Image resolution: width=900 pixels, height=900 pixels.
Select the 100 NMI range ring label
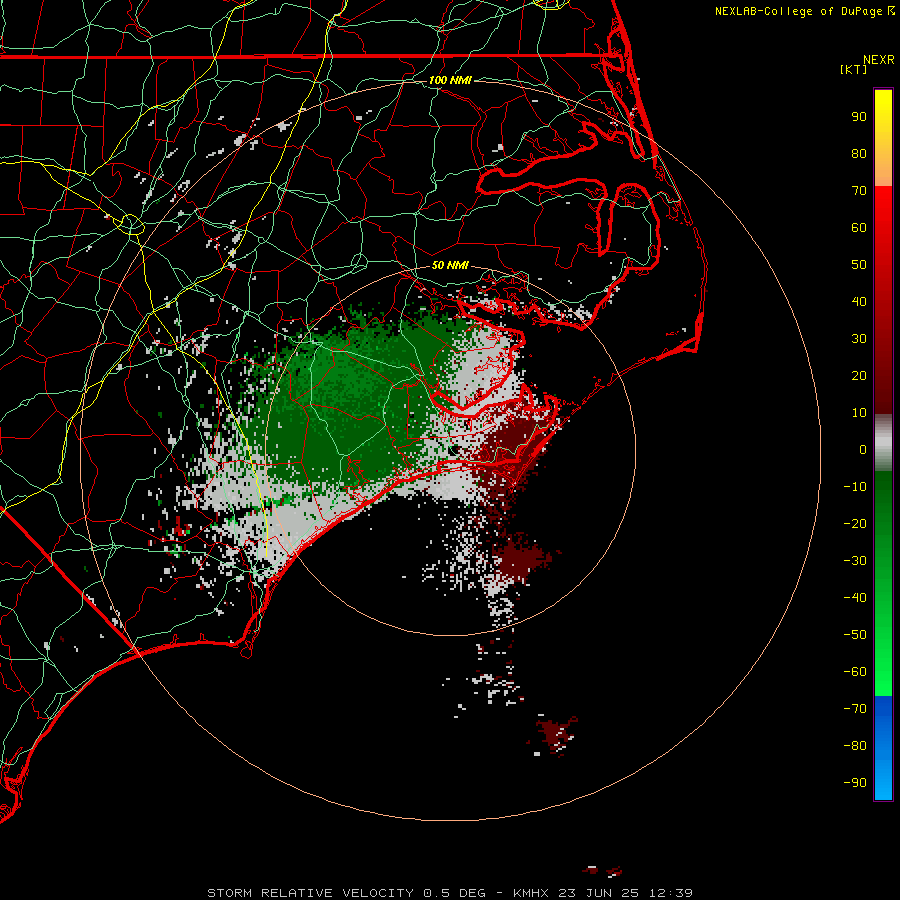pos(450,80)
